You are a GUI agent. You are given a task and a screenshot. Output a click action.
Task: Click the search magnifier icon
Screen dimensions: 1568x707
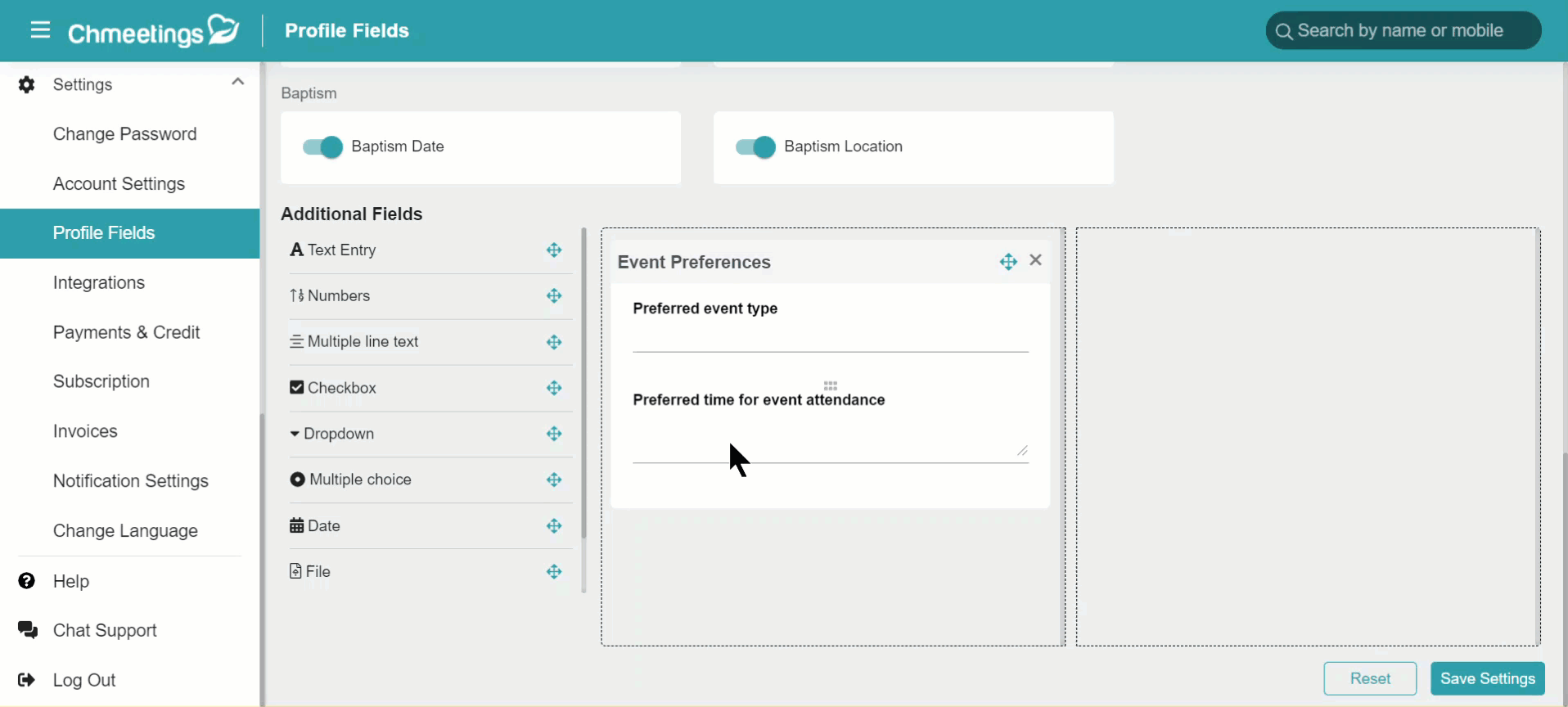click(1284, 31)
